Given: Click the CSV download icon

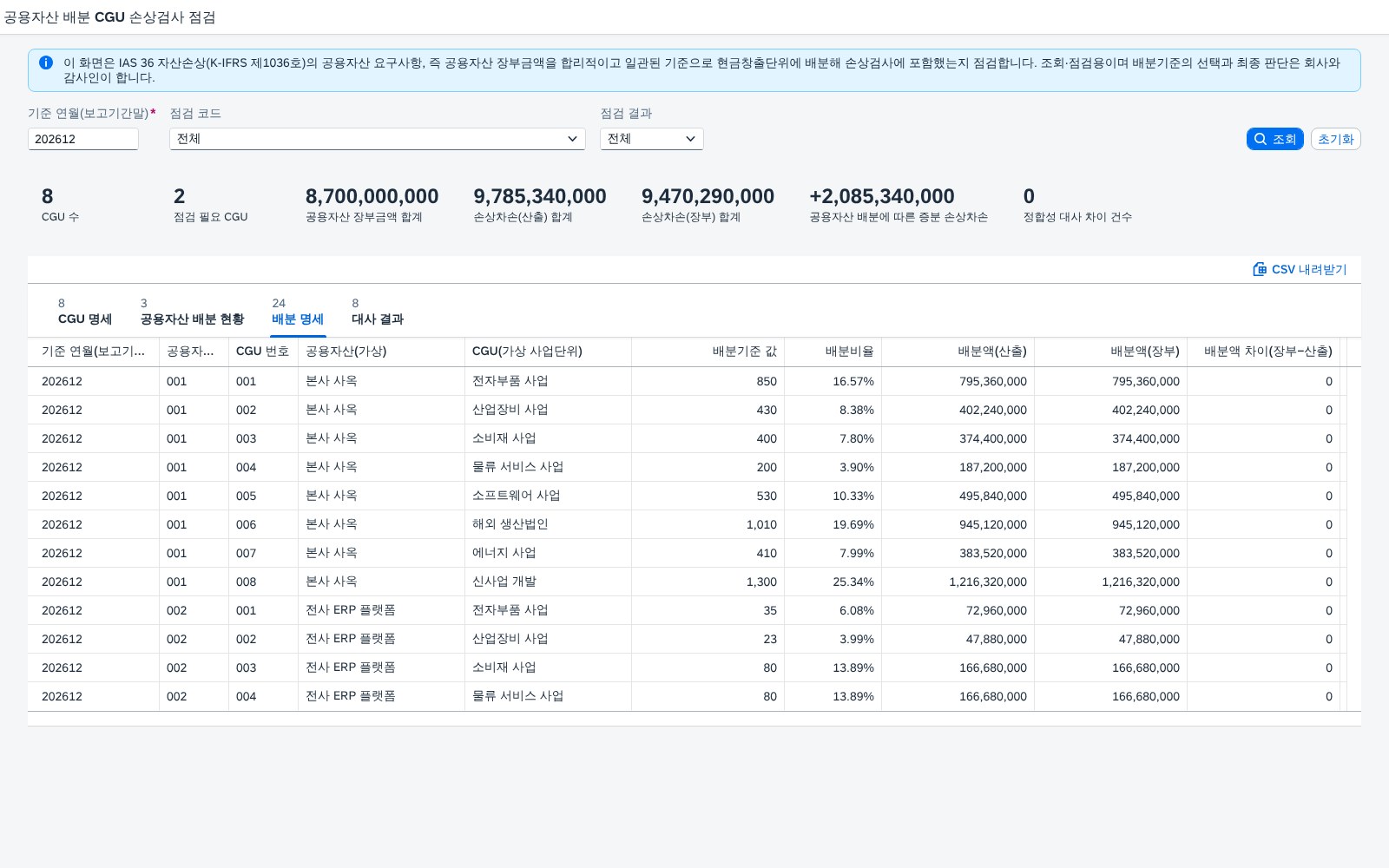Looking at the screenshot, I should (x=1260, y=269).
